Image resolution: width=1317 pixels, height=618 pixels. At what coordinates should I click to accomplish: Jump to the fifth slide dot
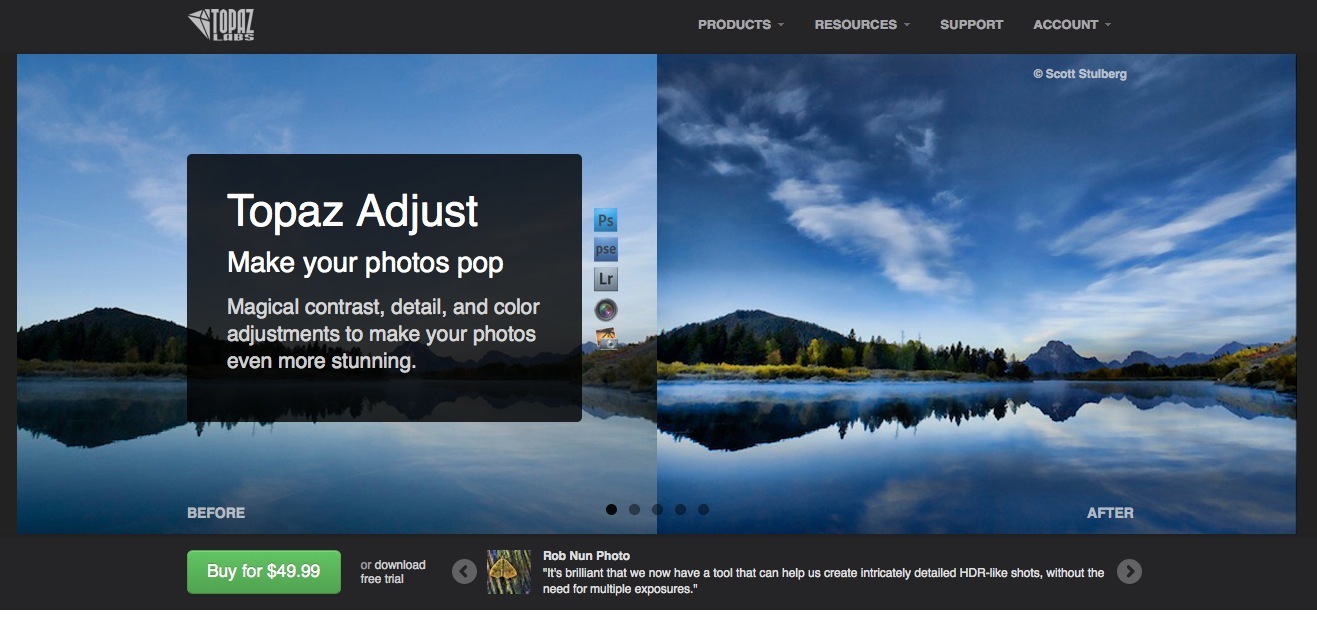[703, 509]
